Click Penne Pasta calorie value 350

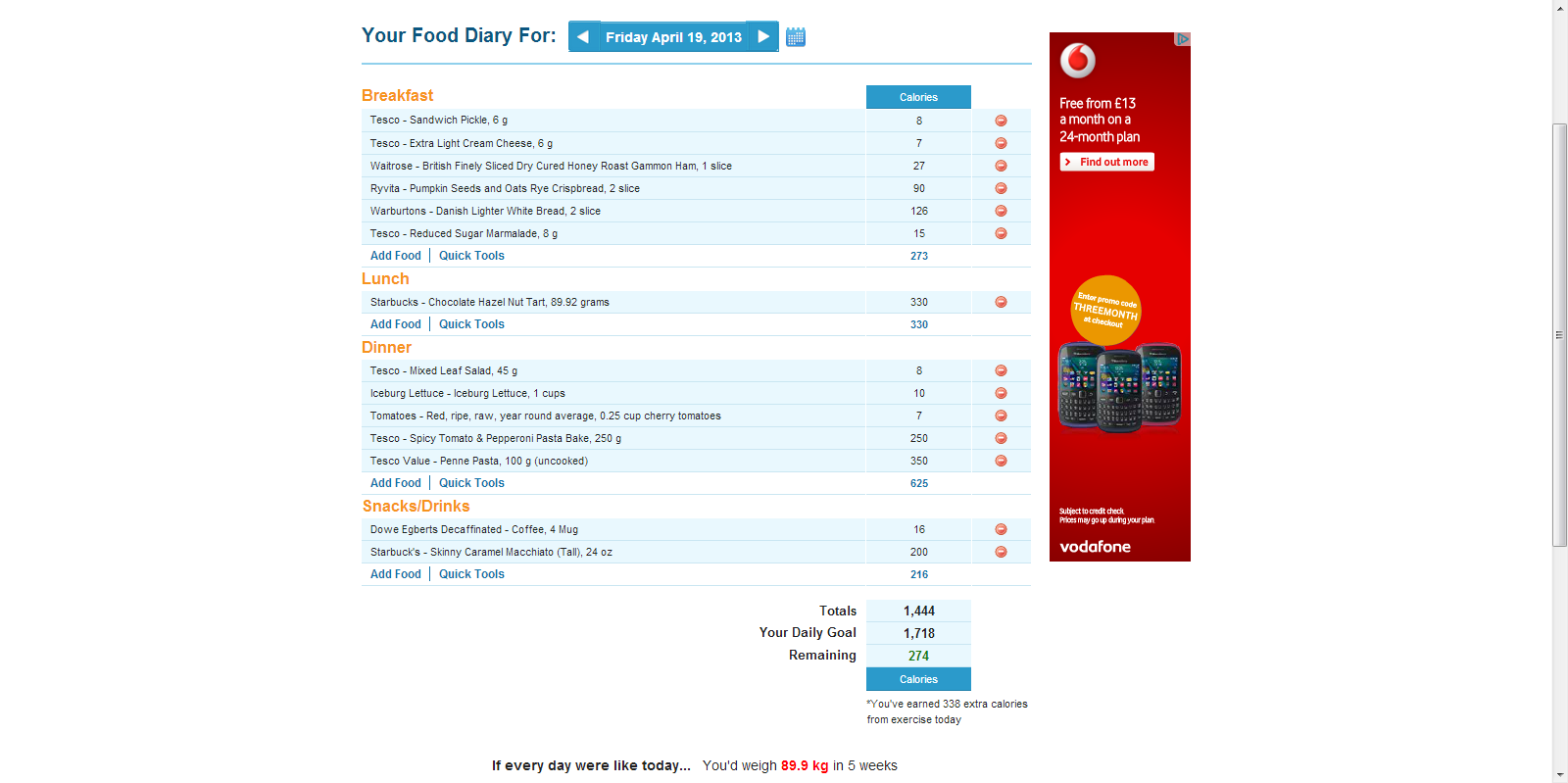tap(918, 461)
